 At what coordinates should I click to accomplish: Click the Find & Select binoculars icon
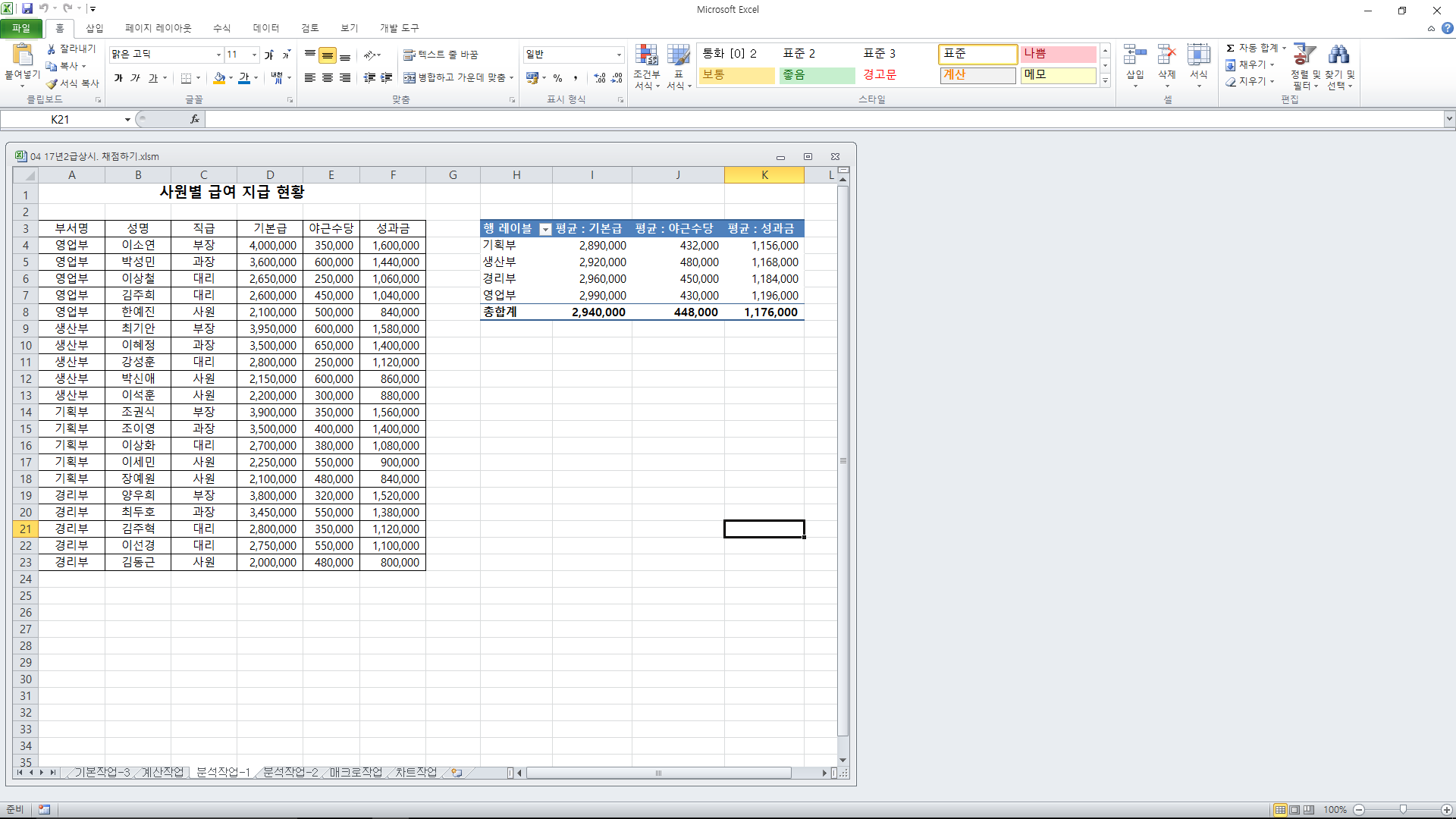pyautogui.click(x=1339, y=55)
